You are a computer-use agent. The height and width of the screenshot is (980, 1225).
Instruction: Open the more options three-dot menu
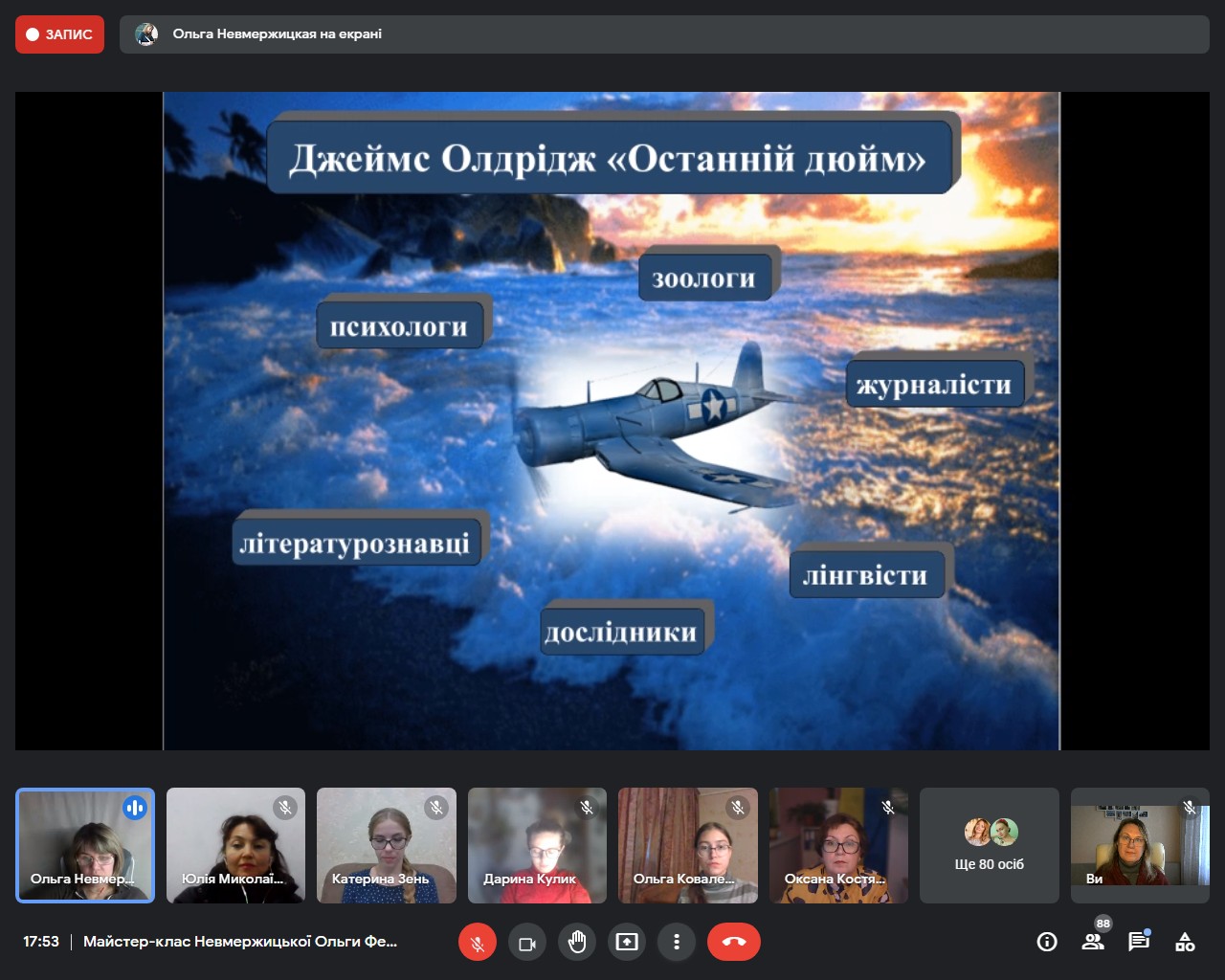[677, 943]
